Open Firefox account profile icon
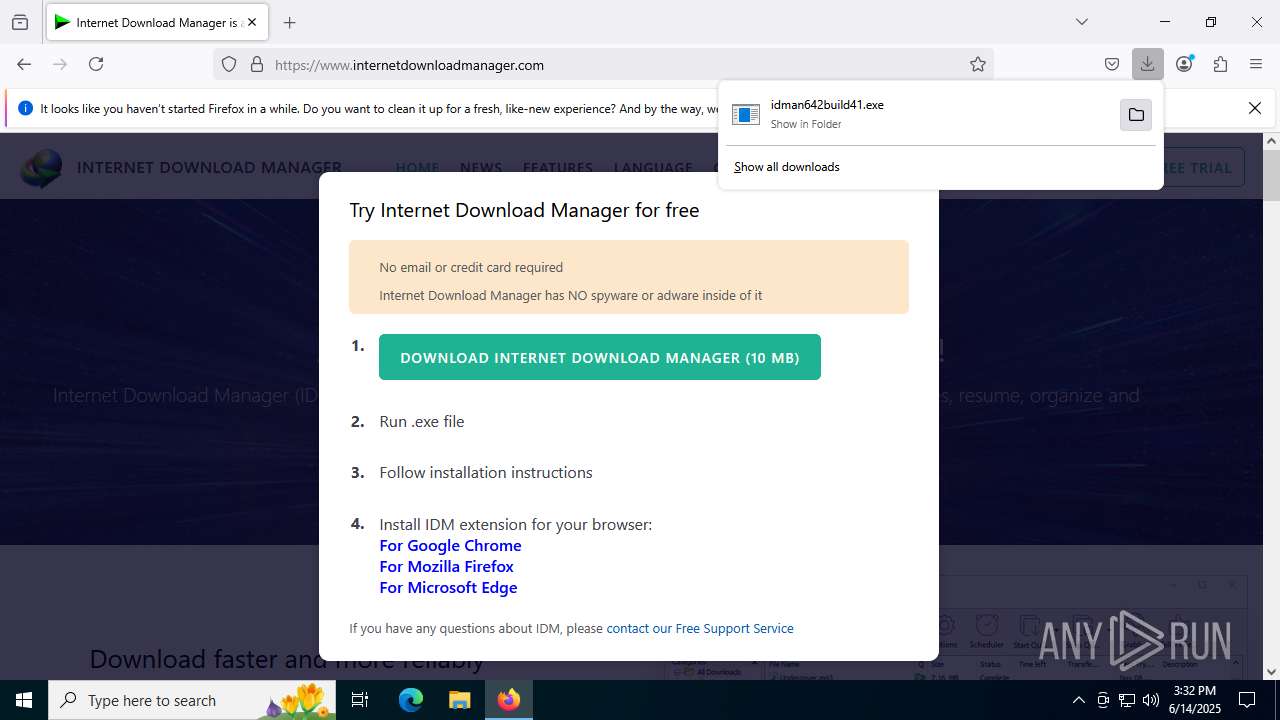Viewport: 1280px width, 720px height. 1184,64
